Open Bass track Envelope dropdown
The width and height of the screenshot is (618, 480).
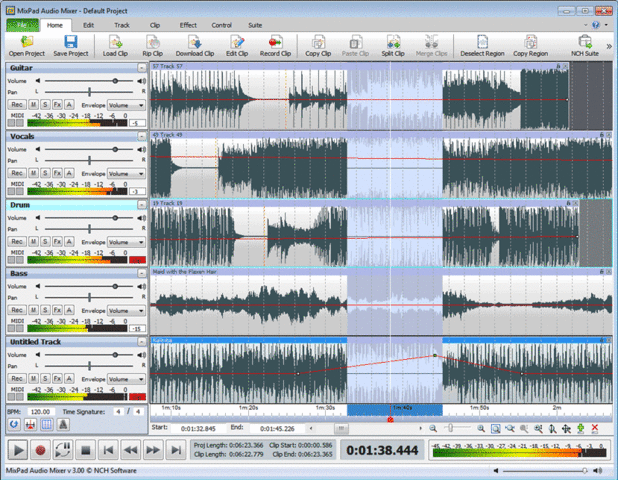pyautogui.click(x=126, y=311)
